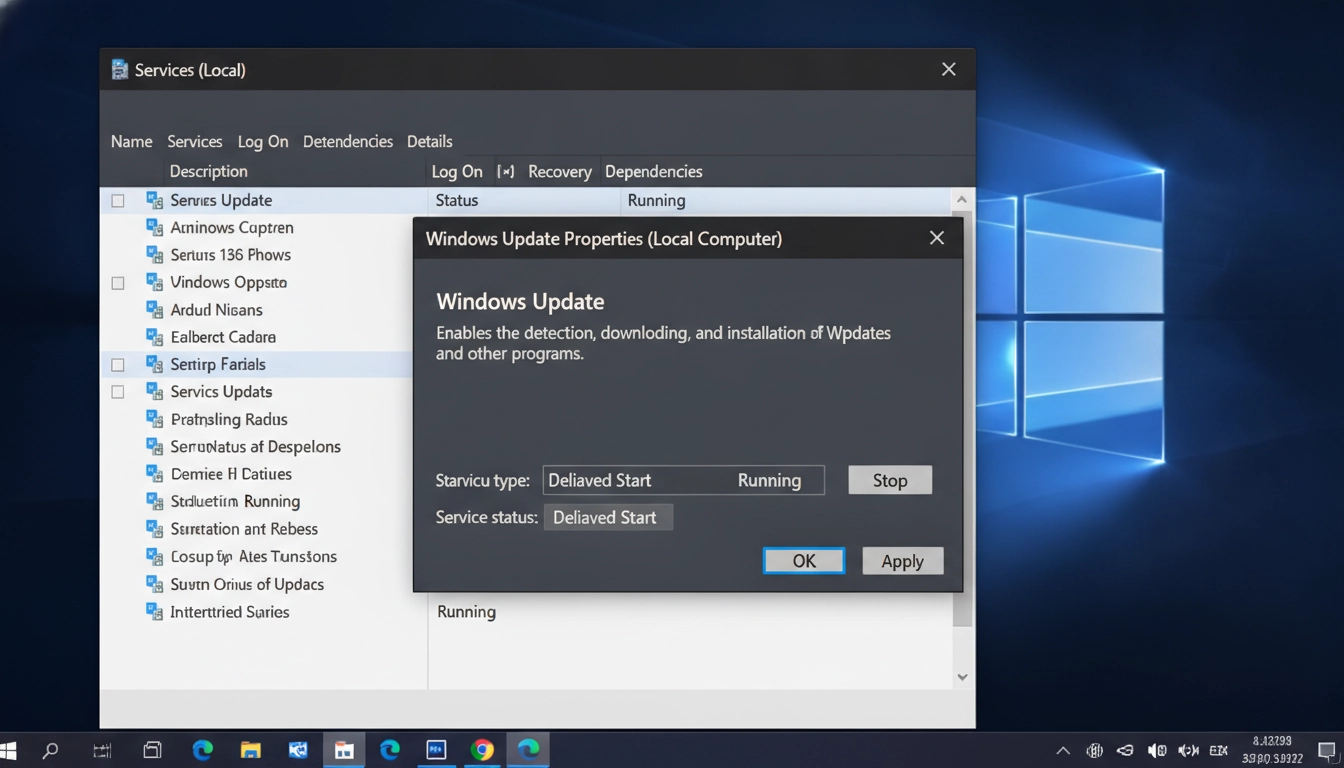1344x768 pixels.
Task: Open the Windows Start menu
Action: [8, 750]
